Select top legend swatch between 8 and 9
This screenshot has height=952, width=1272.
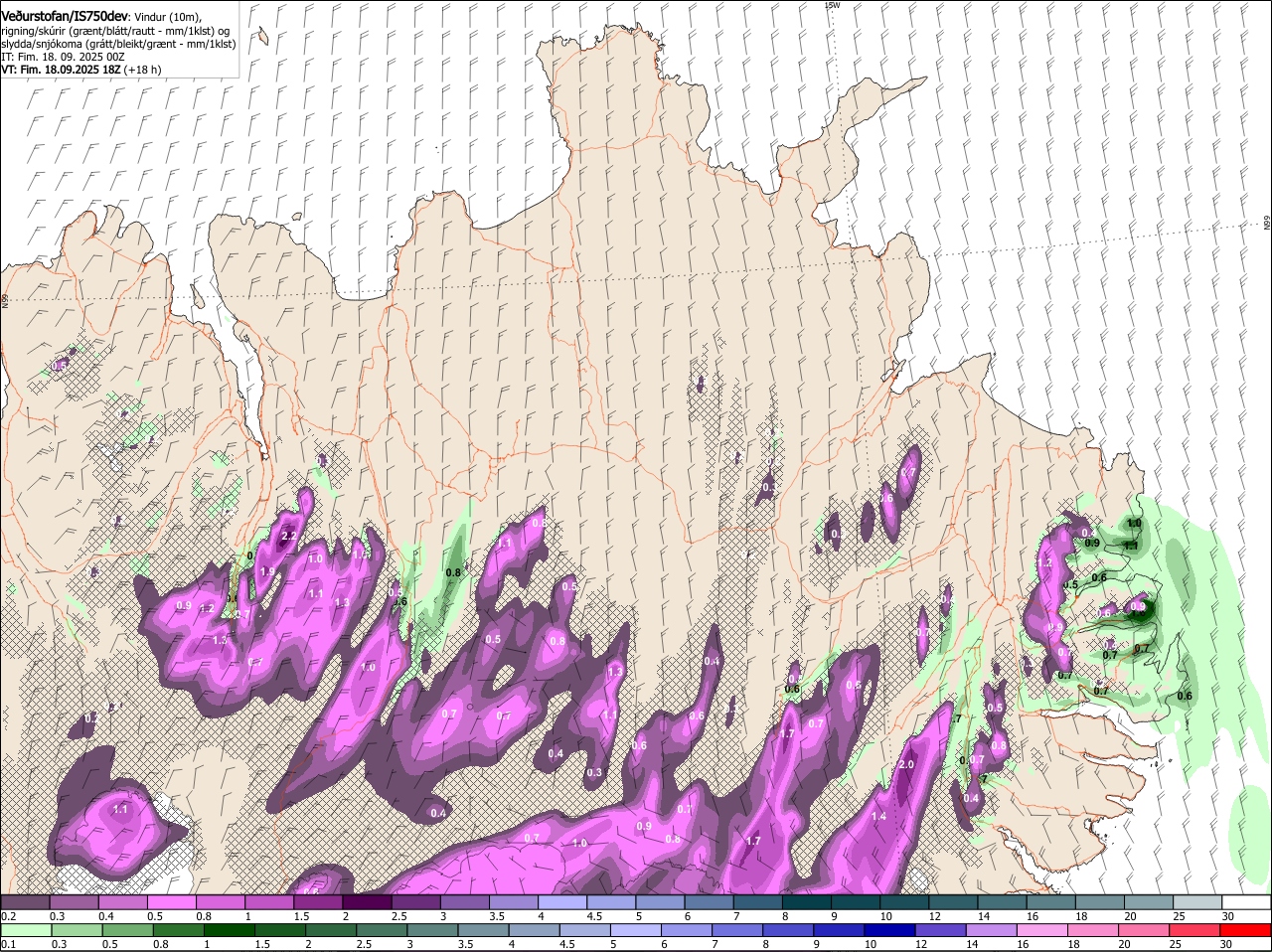click(806, 902)
